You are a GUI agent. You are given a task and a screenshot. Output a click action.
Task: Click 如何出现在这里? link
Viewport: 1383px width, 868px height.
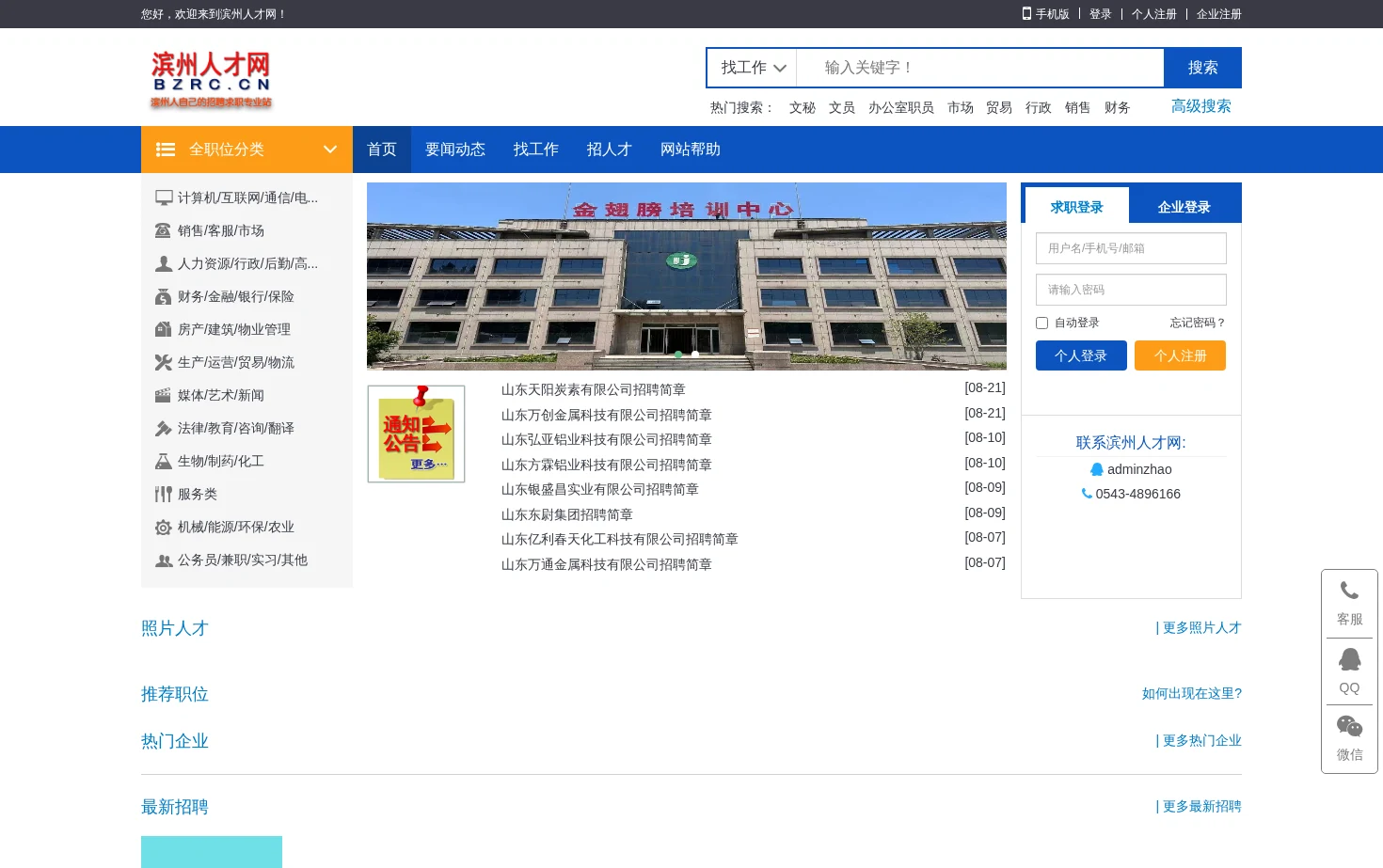1192,693
